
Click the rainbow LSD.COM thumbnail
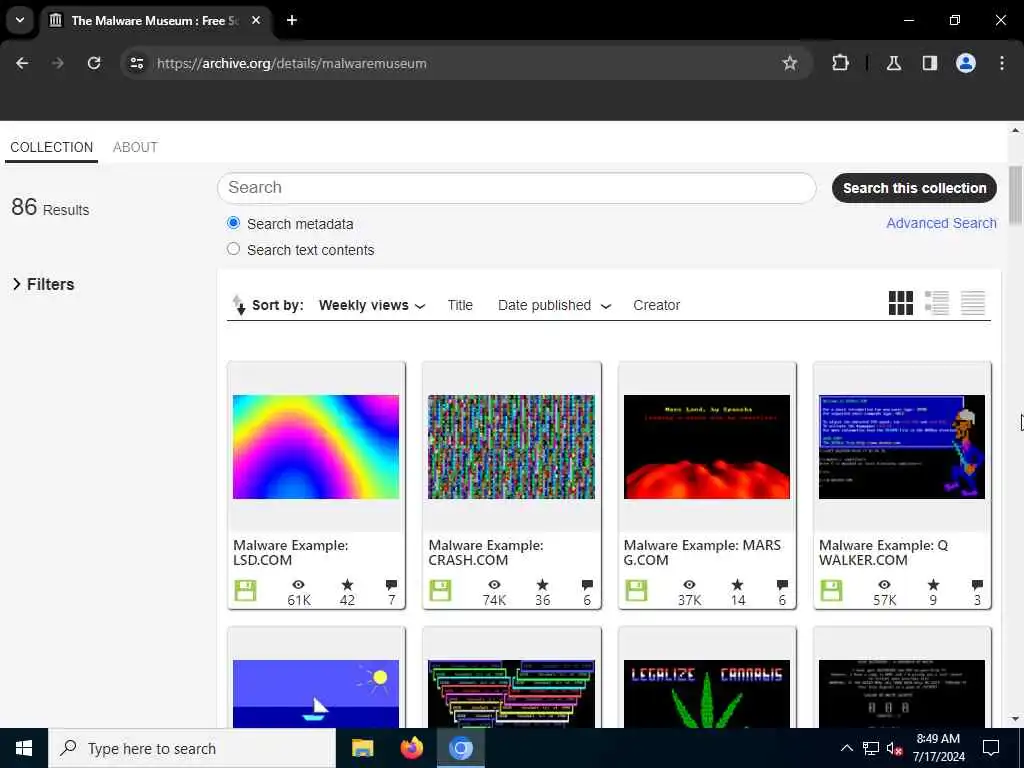315,447
